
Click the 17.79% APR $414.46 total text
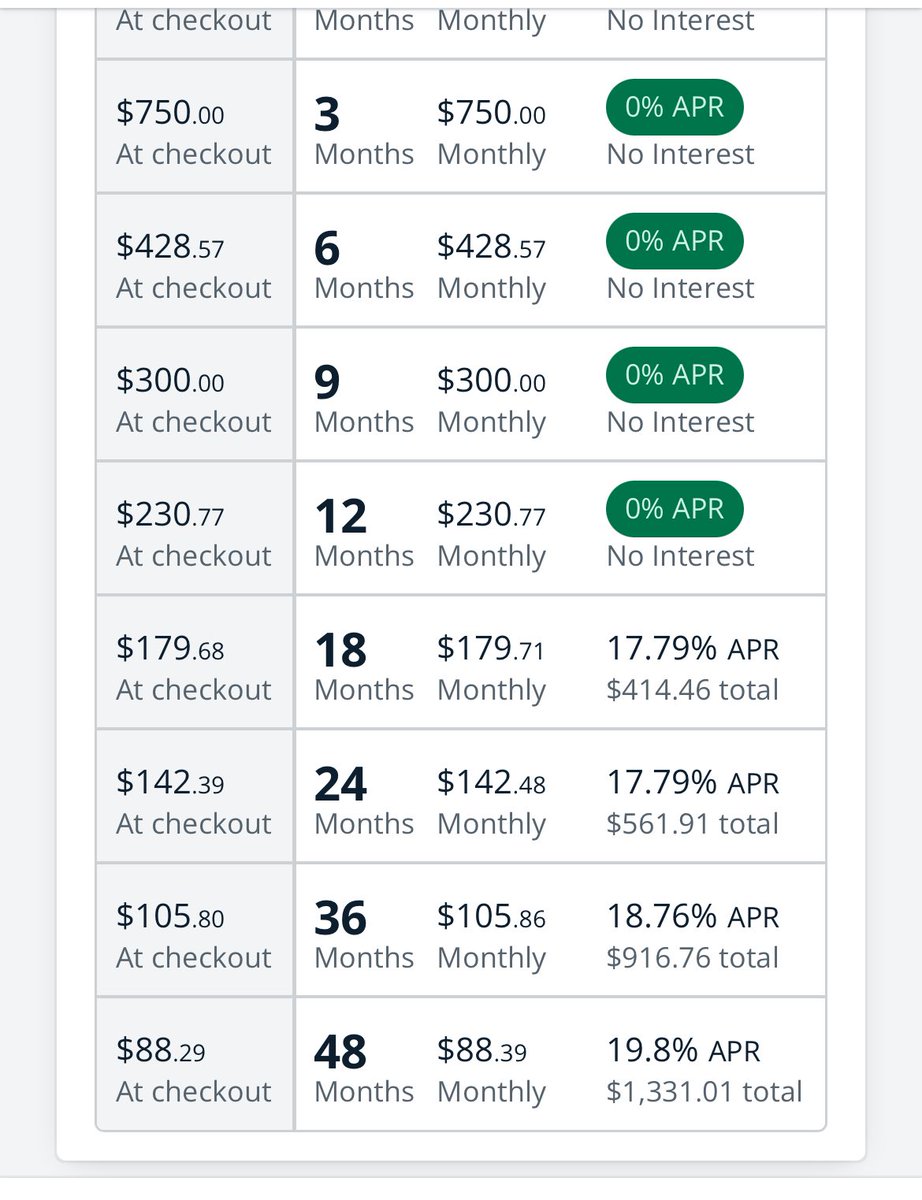coord(693,668)
